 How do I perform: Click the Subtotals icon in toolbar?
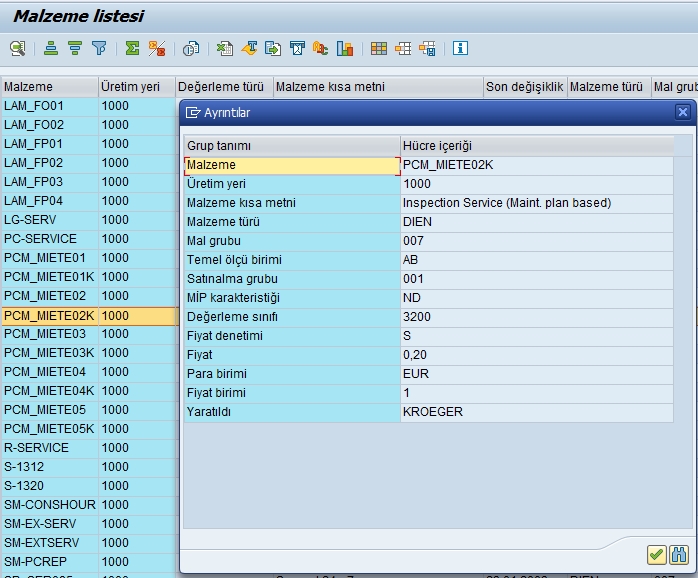156,48
